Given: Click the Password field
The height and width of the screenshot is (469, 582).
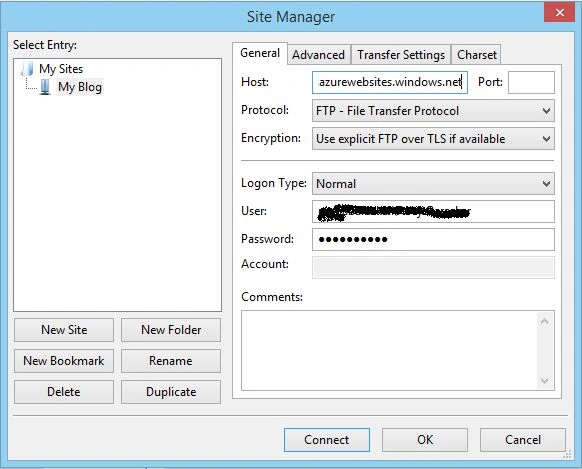Looking at the screenshot, I should (433, 239).
